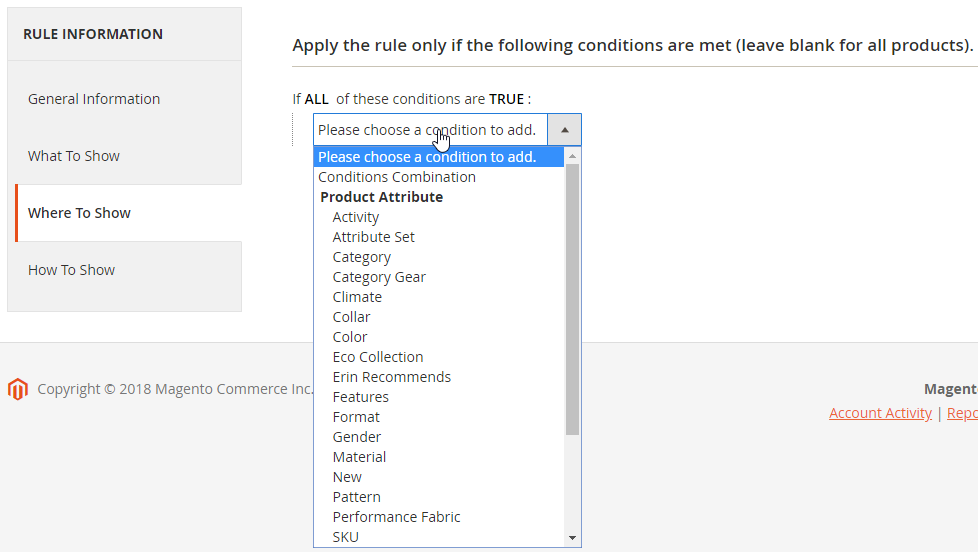Choose Conditions Combination from the list

pyautogui.click(x=397, y=177)
